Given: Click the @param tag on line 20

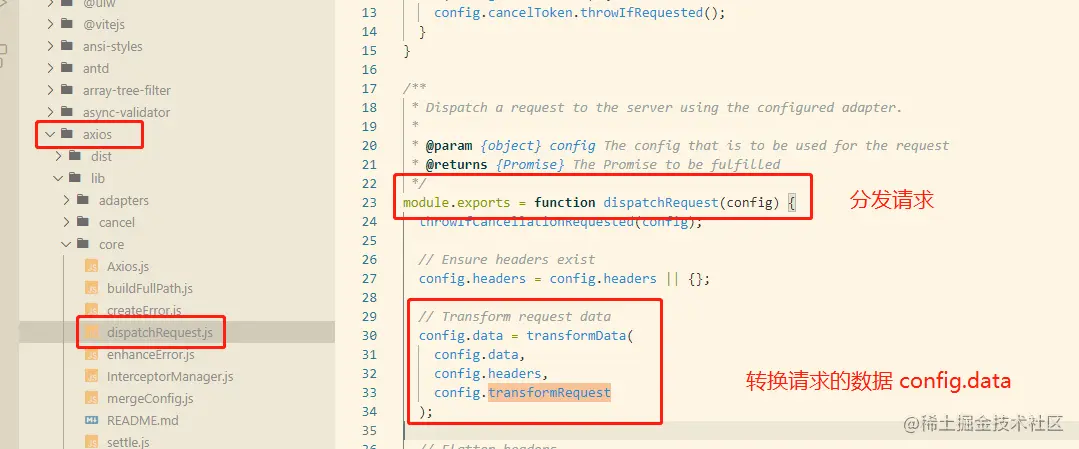Looking at the screenshot, I should pyautogui.click(x=449, y=145).
